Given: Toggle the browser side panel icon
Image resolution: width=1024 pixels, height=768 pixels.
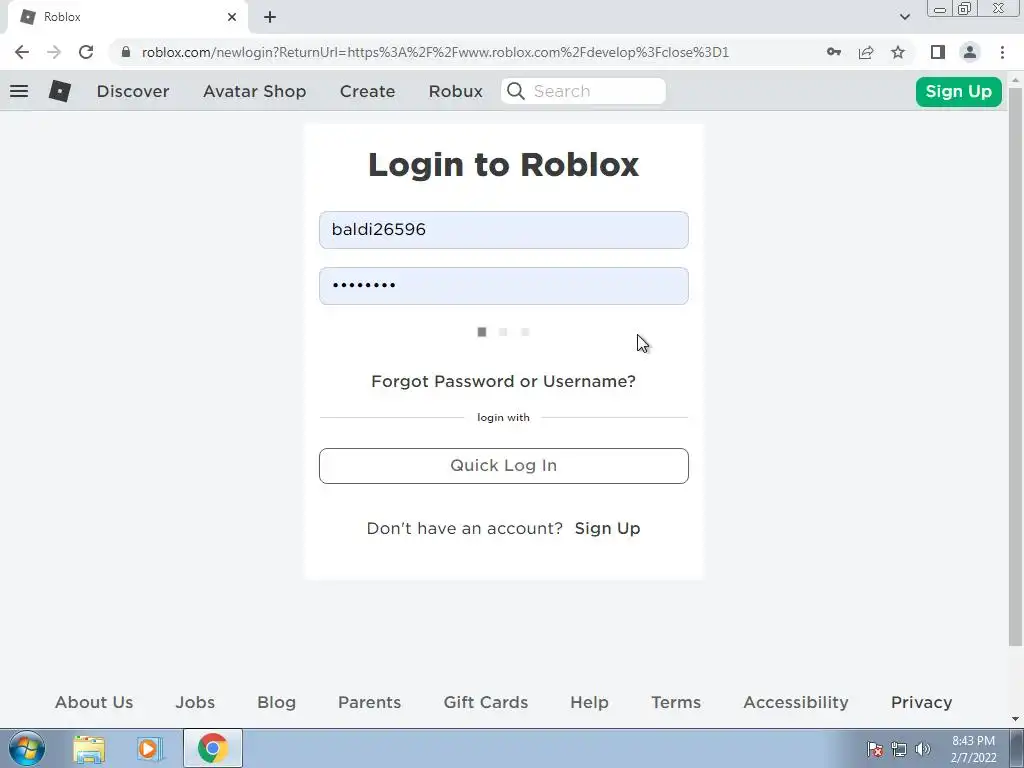Looking at the screenshot, I should coord(938,52).
